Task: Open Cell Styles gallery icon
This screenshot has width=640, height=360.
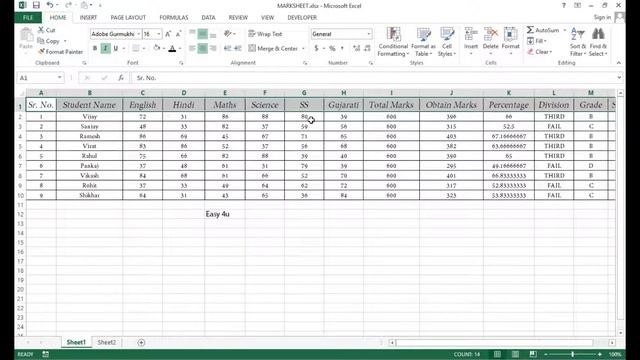Action: [447, 34]
